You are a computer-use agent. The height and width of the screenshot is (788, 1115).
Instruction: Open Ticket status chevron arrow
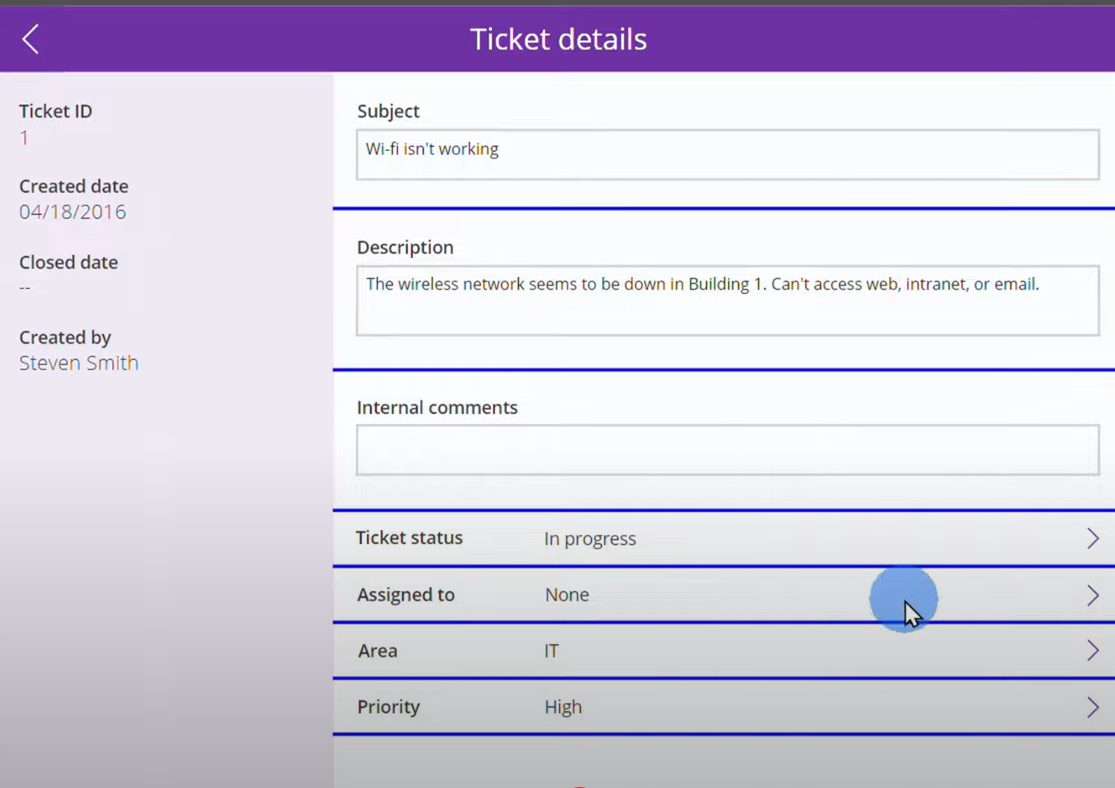pos(1093,538)
